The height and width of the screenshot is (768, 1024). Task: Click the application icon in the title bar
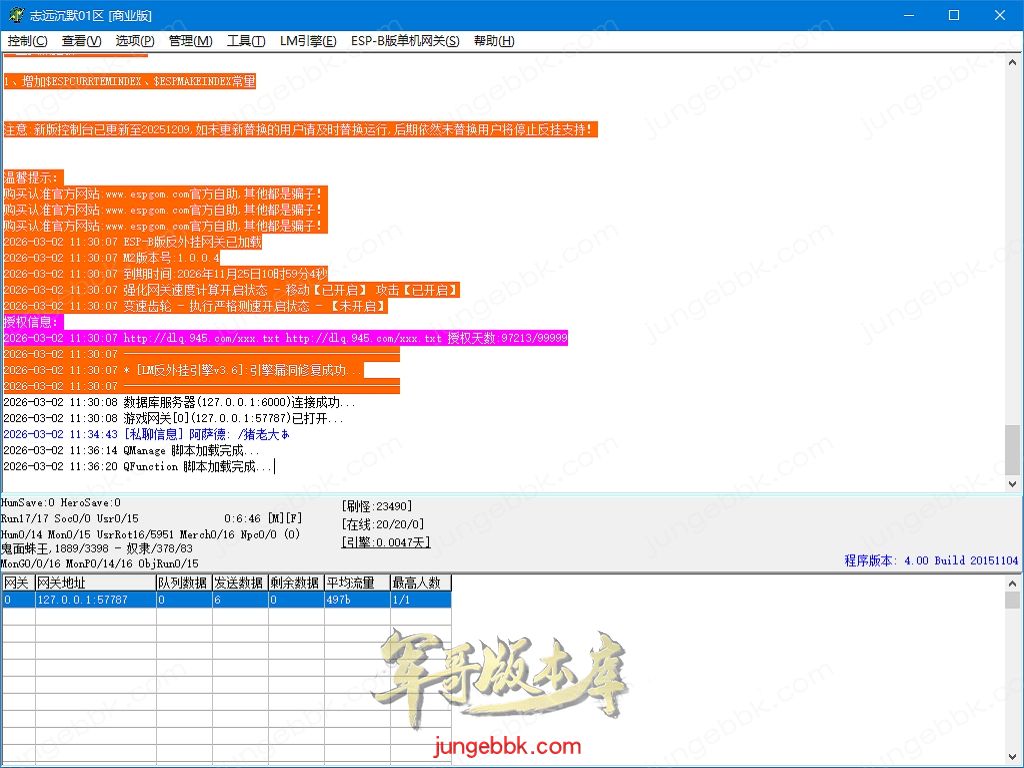click(13, 15)
